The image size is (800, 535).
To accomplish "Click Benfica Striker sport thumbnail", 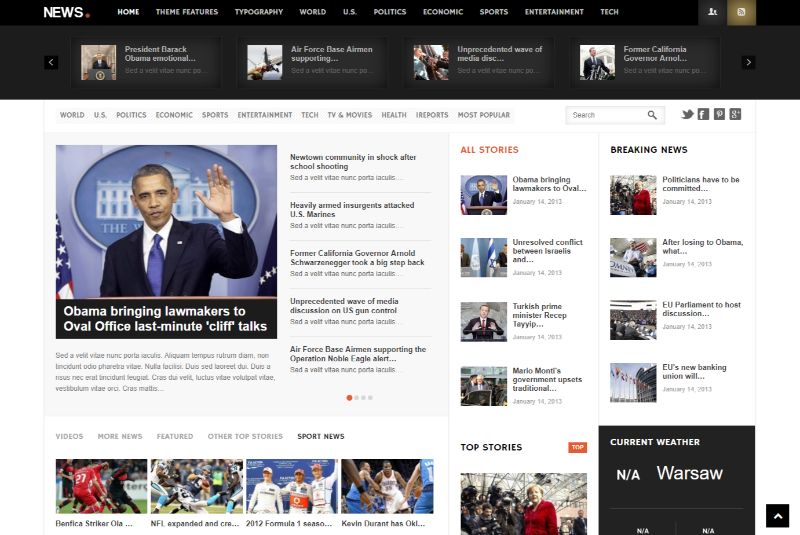I will pyautogui.click(x=101, y=486).
